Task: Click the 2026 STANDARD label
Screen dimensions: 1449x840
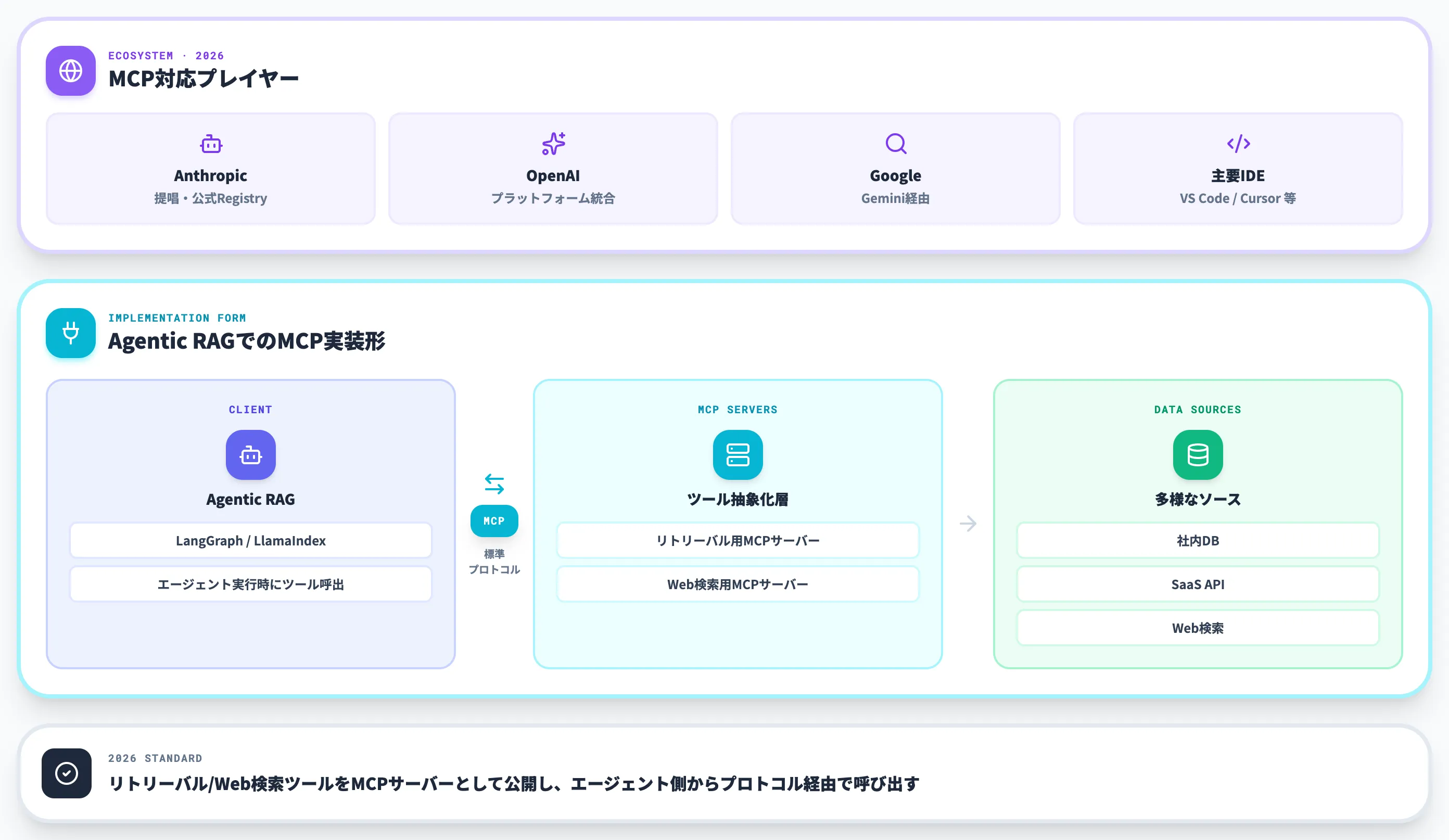Action: coord(155,758)
